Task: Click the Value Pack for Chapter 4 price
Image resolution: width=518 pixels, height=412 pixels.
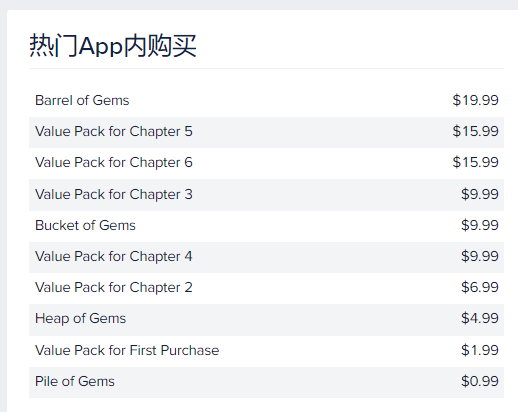Action: coord(480,256)
